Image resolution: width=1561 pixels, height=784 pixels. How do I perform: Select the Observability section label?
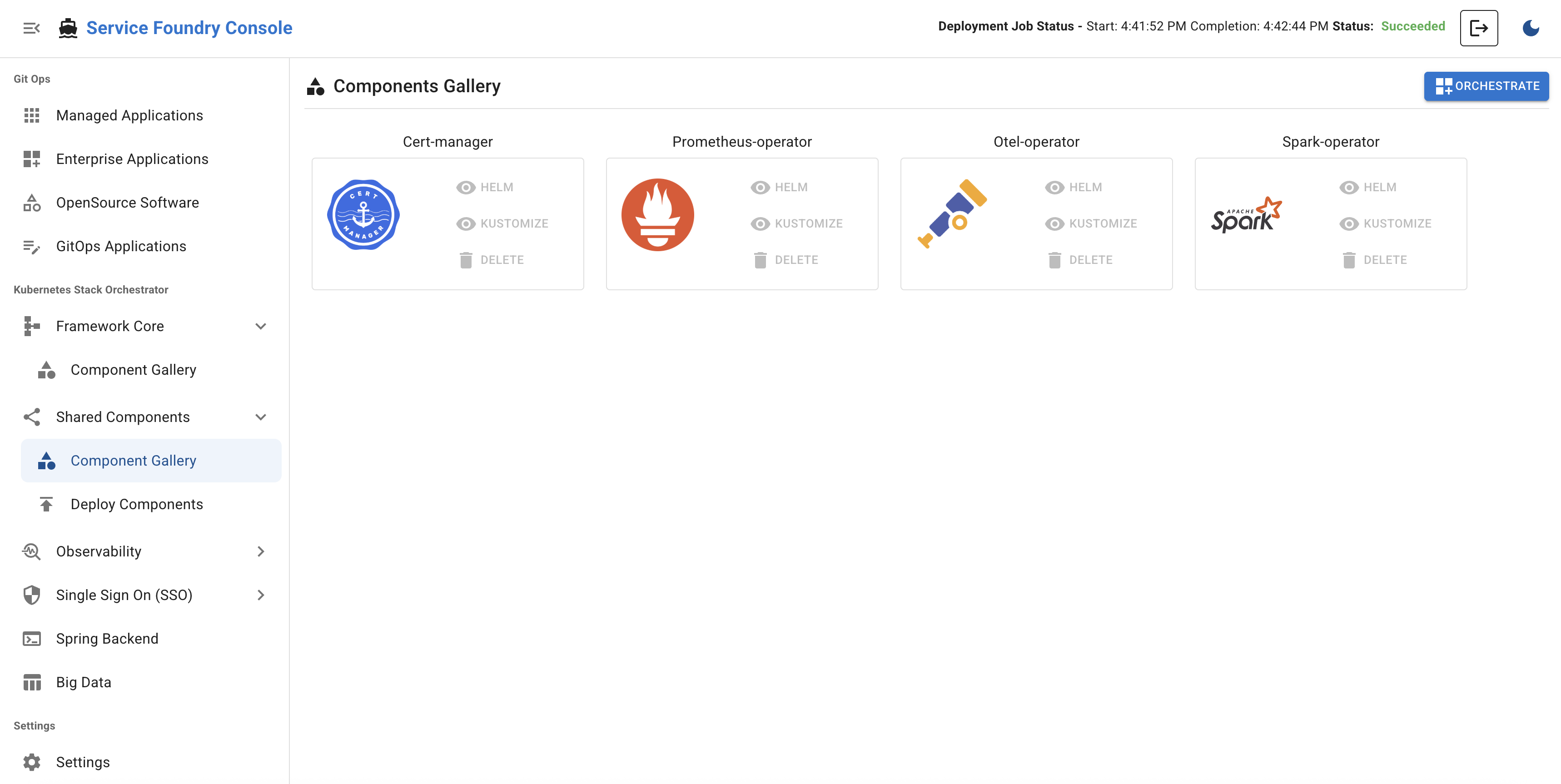coord(99,551)
